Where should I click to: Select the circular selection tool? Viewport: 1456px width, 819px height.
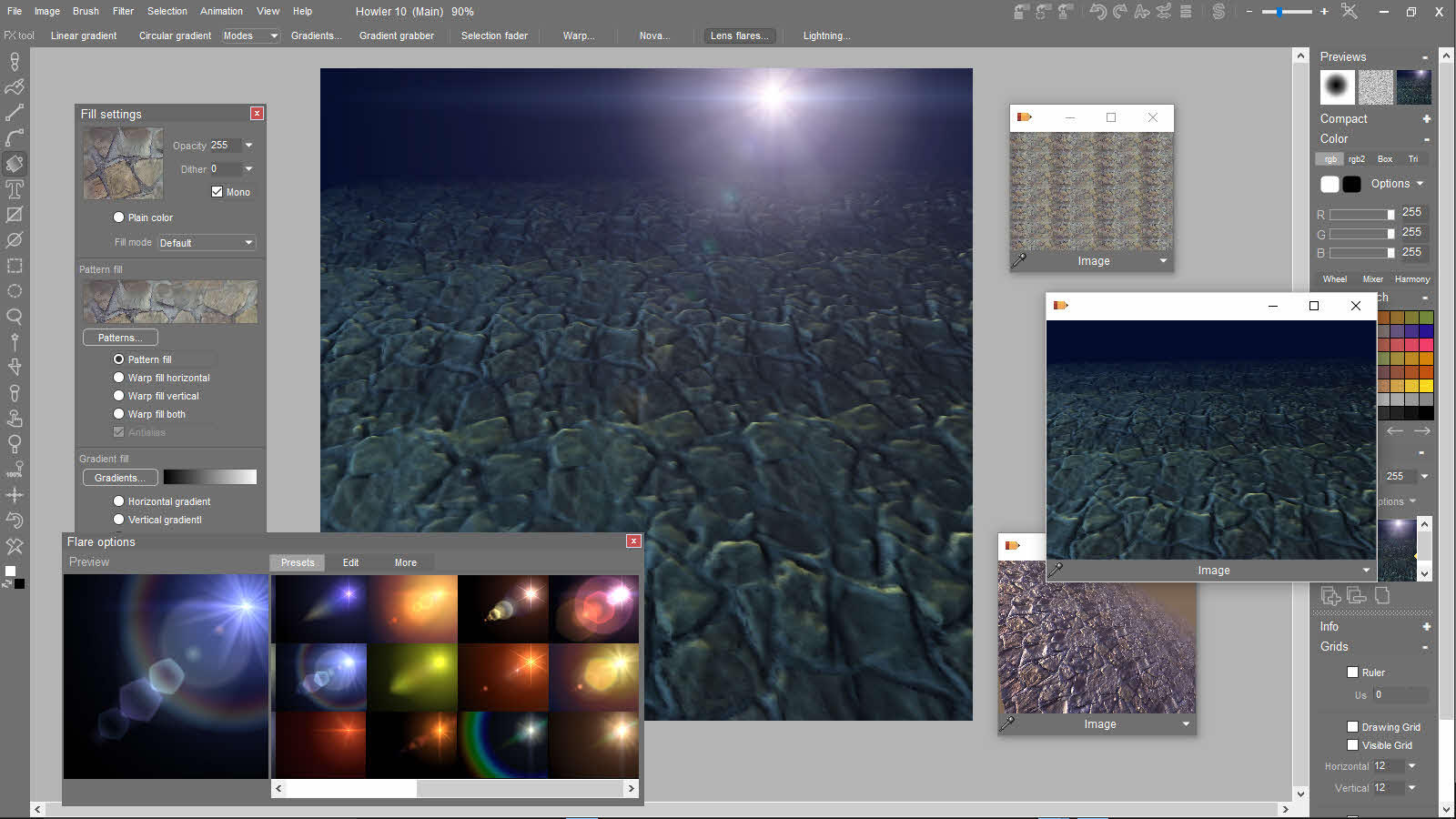(x=15, y=291)
